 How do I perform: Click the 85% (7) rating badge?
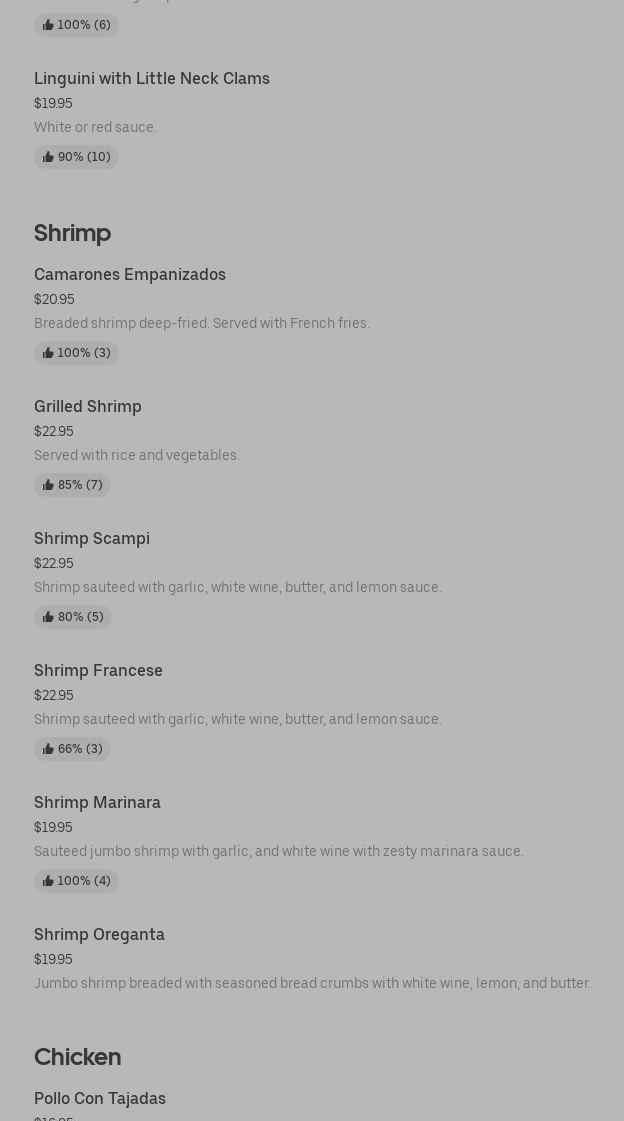[x=73, y=485]
